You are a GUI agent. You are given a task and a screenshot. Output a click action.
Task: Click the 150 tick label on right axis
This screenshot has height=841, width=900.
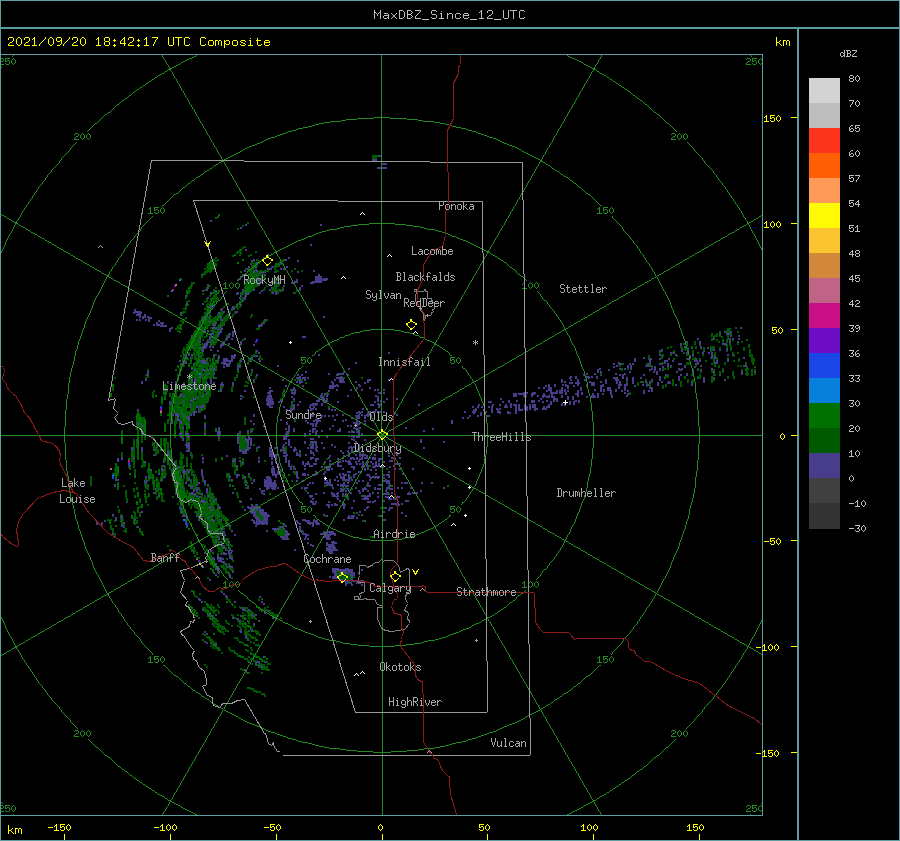coord(773,118)
